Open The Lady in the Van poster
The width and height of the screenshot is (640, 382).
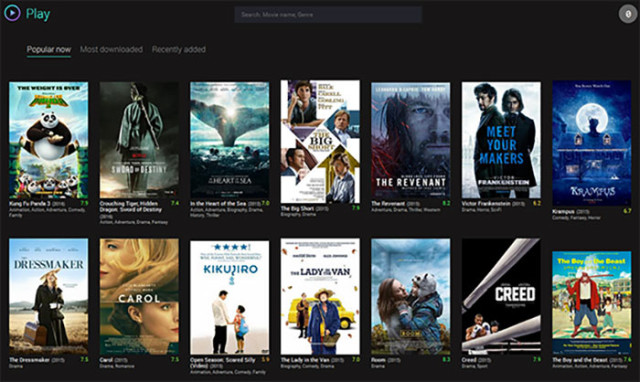pyautogui.click(x=320, y=297)
